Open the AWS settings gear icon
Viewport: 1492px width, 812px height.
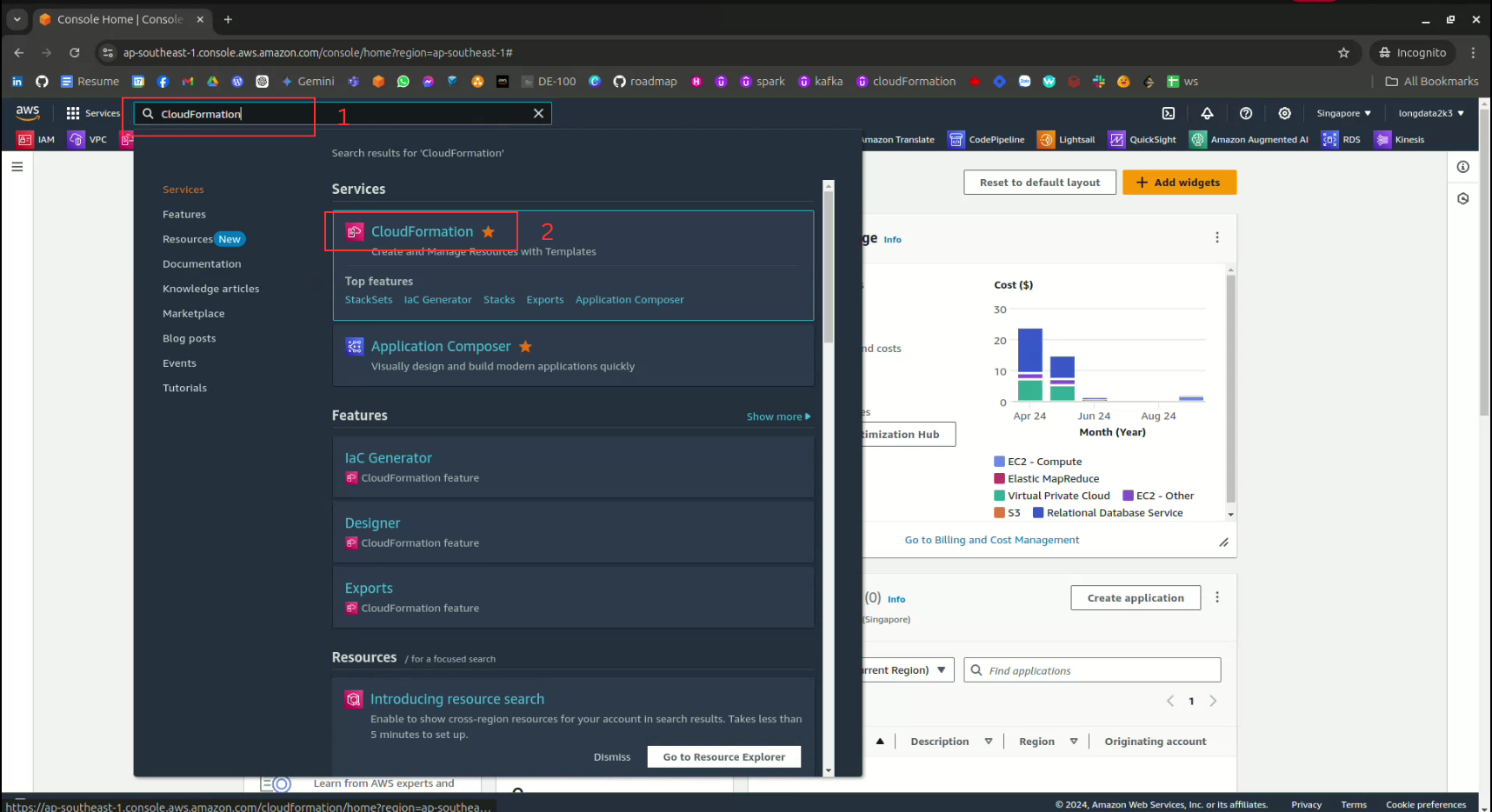coord(1284,113)
